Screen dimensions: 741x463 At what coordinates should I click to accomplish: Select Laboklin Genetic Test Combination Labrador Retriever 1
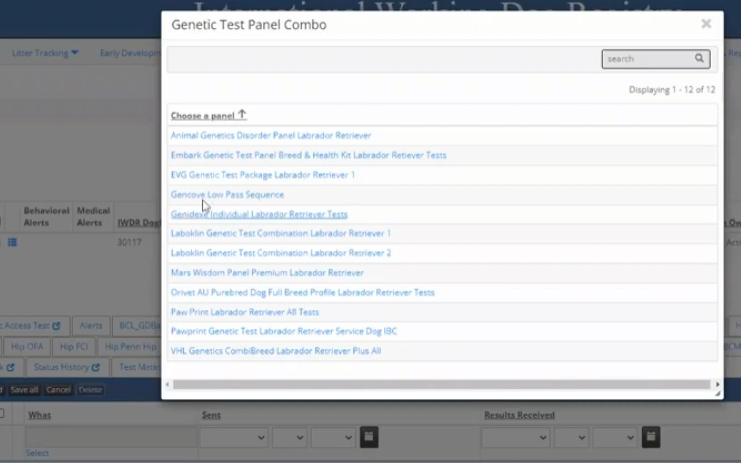(281, 233)
